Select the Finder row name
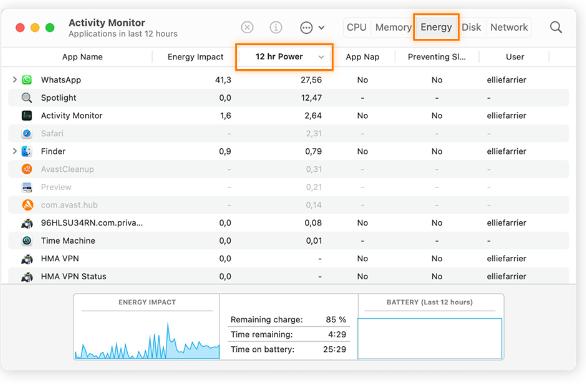The image size is (586, 386). click(53, 151)
